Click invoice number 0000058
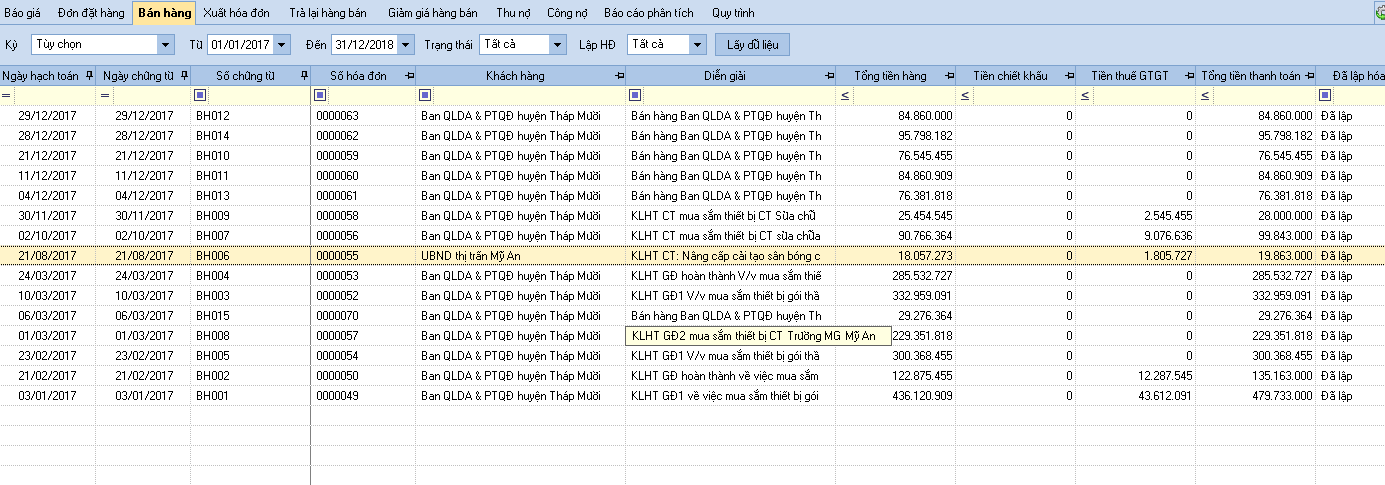 click(337, 216)
